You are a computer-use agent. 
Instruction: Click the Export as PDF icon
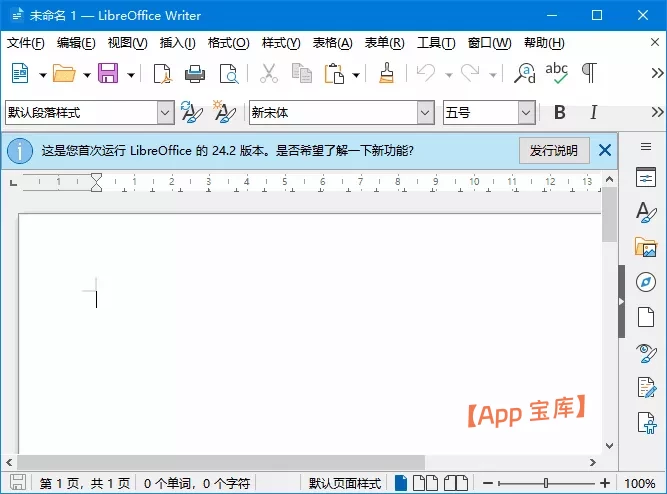pos(162,73)
